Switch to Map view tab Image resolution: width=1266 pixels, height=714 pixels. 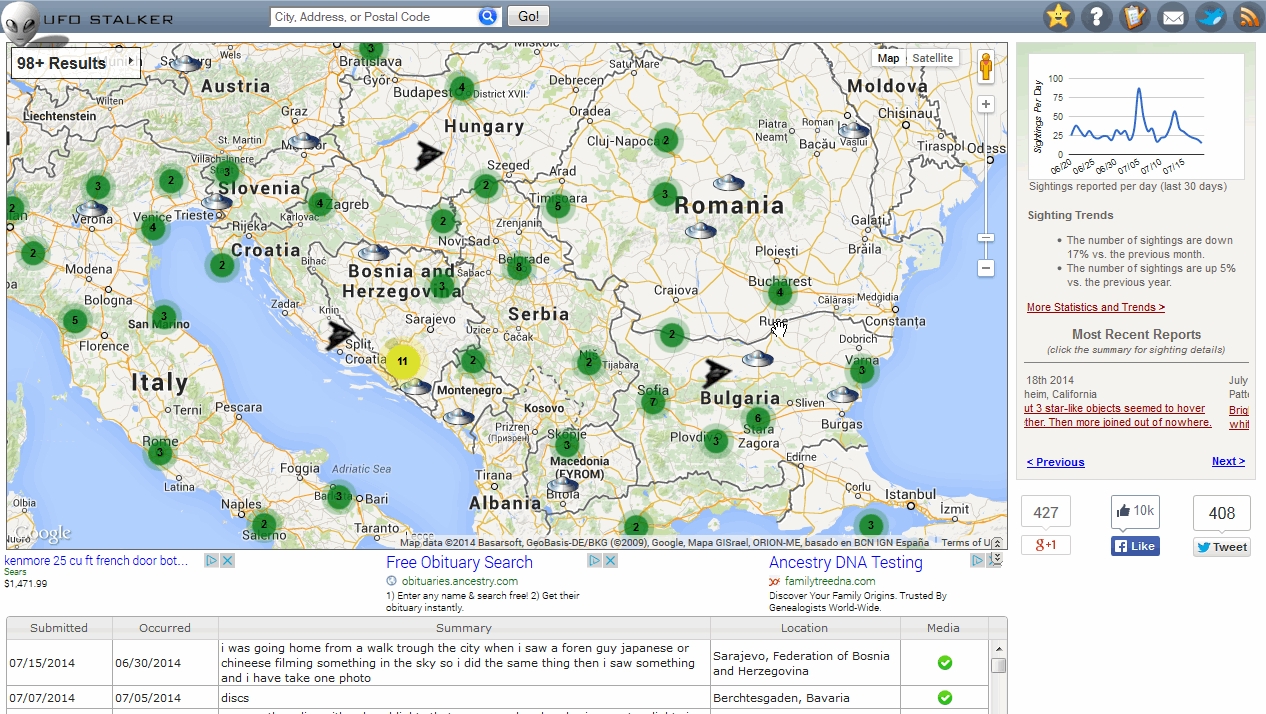click(888, 58)
